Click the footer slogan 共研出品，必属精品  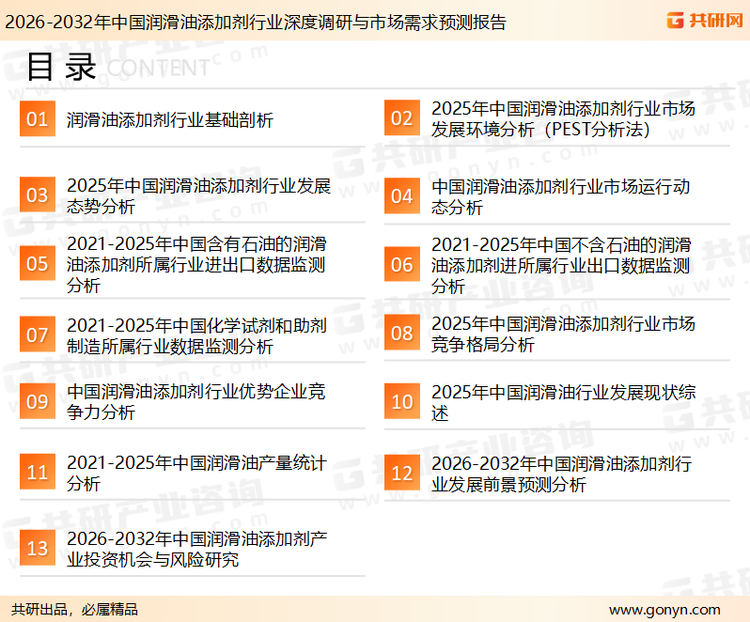click(x=75, y=610)
